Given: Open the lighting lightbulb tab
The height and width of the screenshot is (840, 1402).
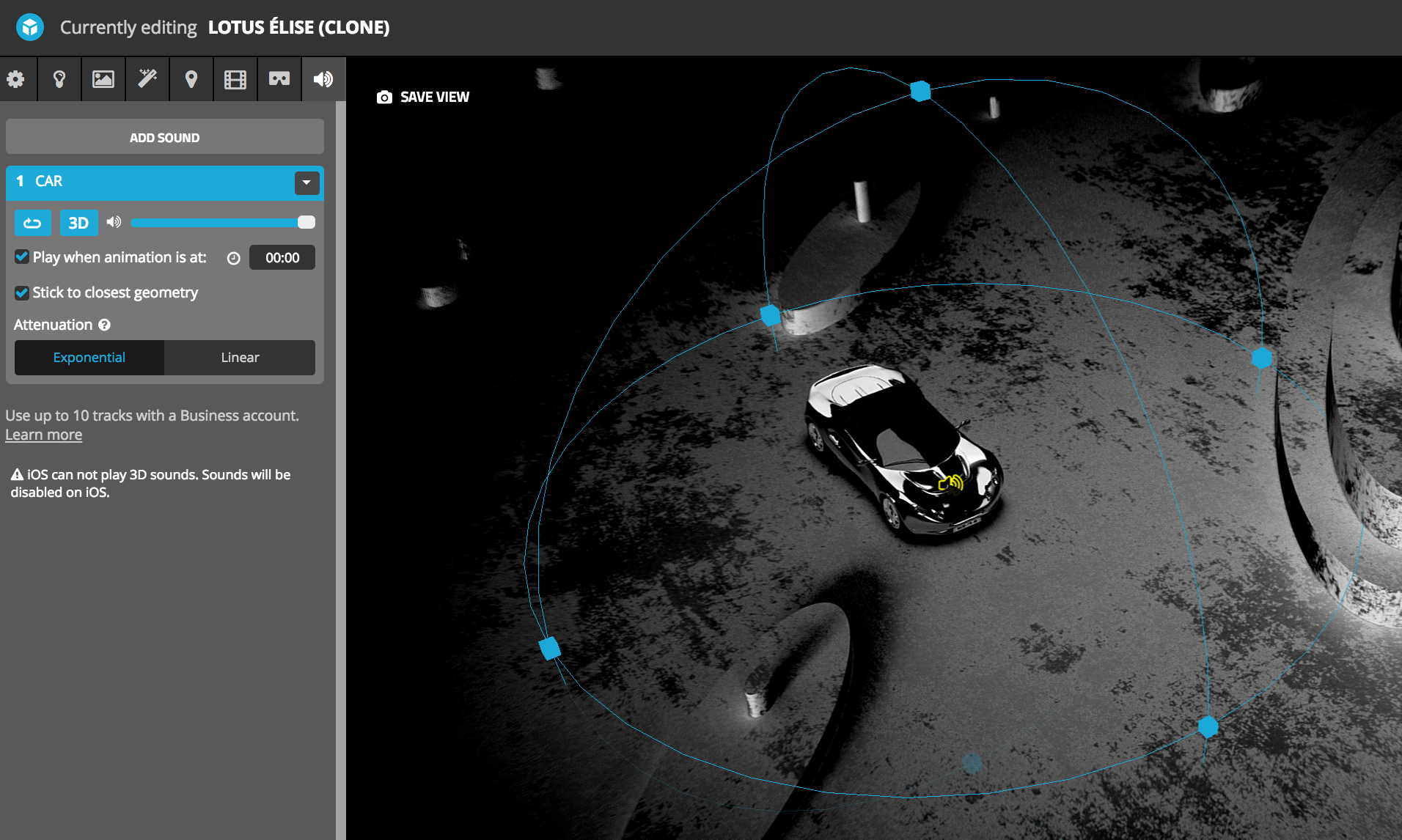Looking at the screenshot, I should coord(59,78).
